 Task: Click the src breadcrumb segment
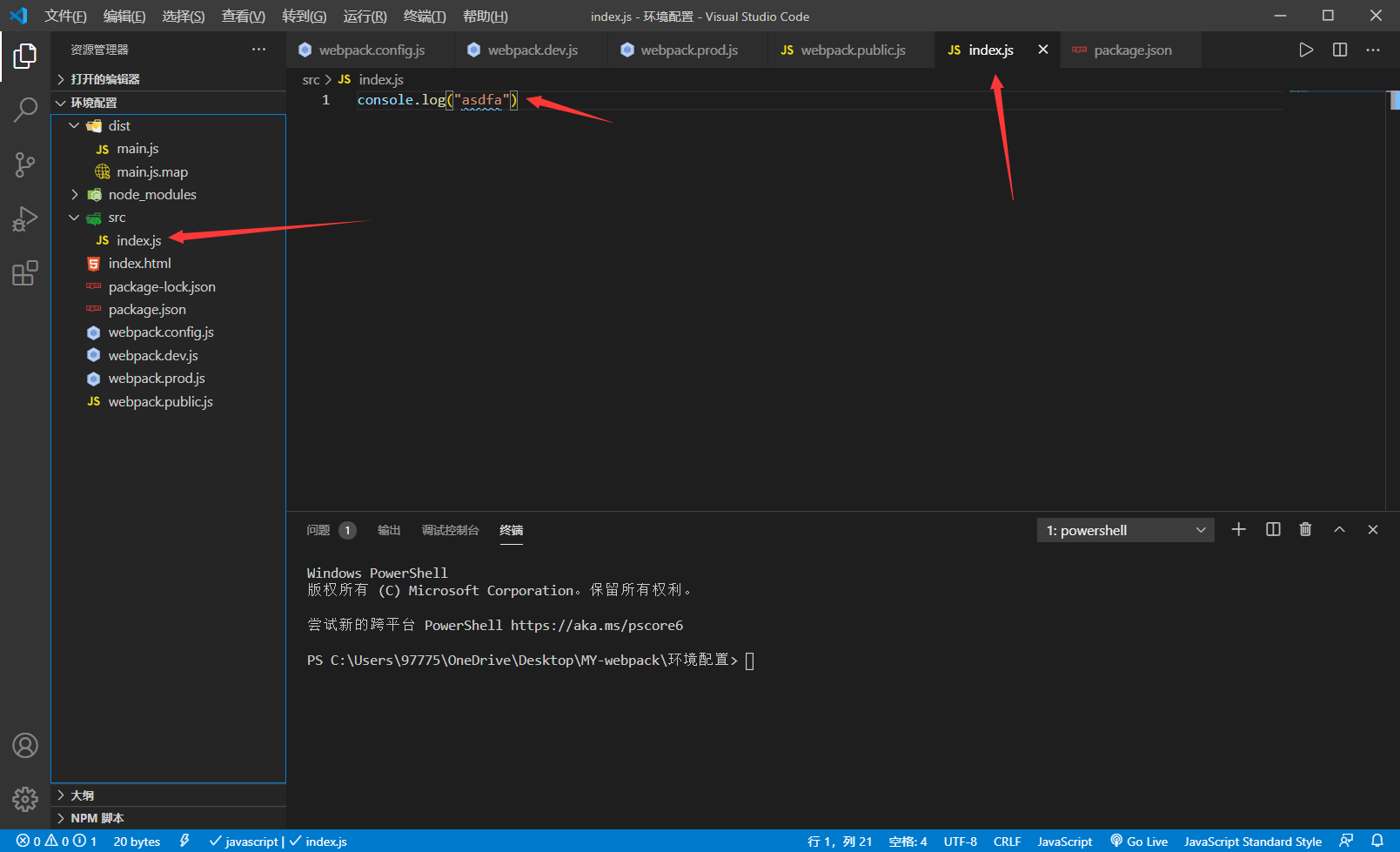pyautogui.click(x=311, y=79)
